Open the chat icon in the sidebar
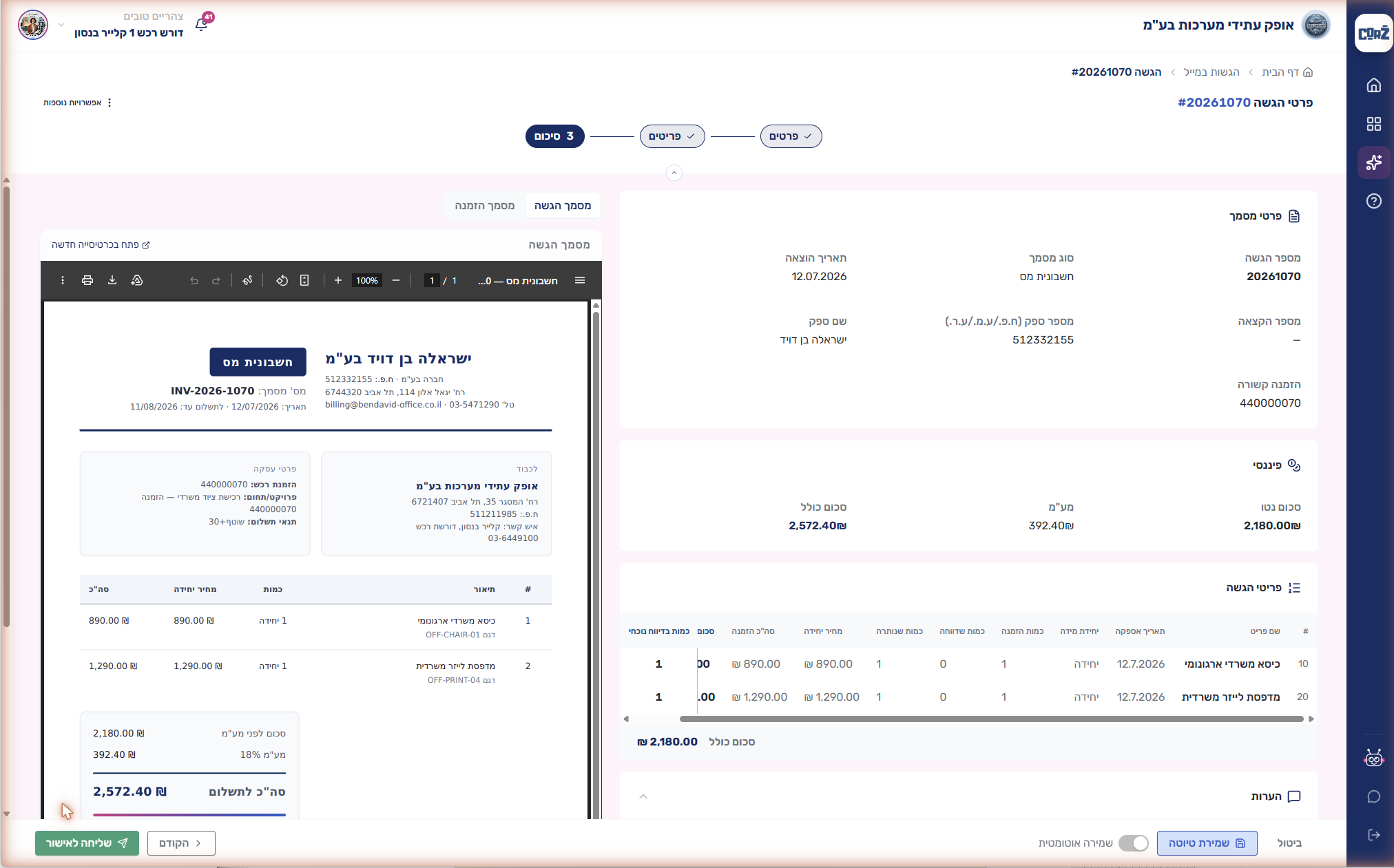The image size is (1394, 868). tap(1374, 796)
